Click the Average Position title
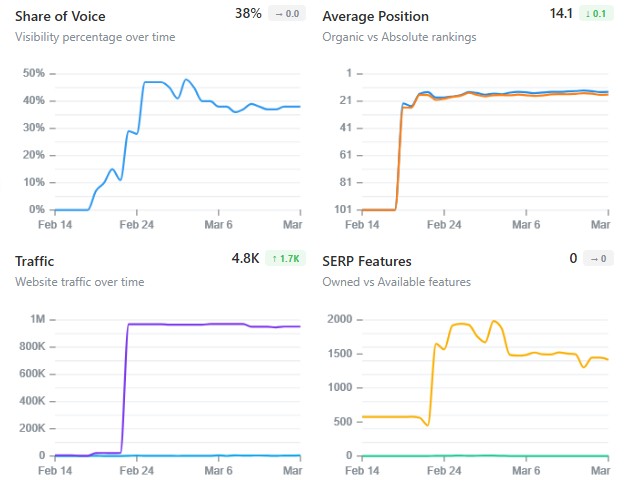 (x=376, y=16)
